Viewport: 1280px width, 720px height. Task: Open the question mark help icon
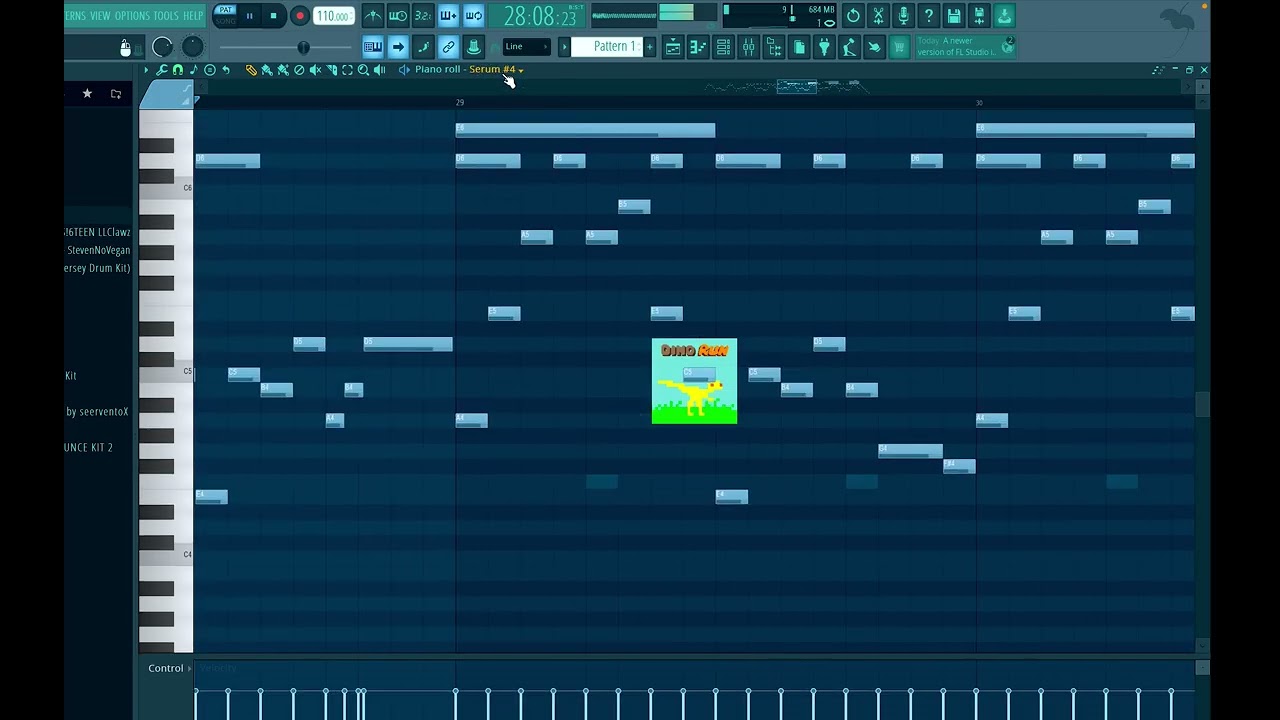pyautogui.click(x=929, y=15)
